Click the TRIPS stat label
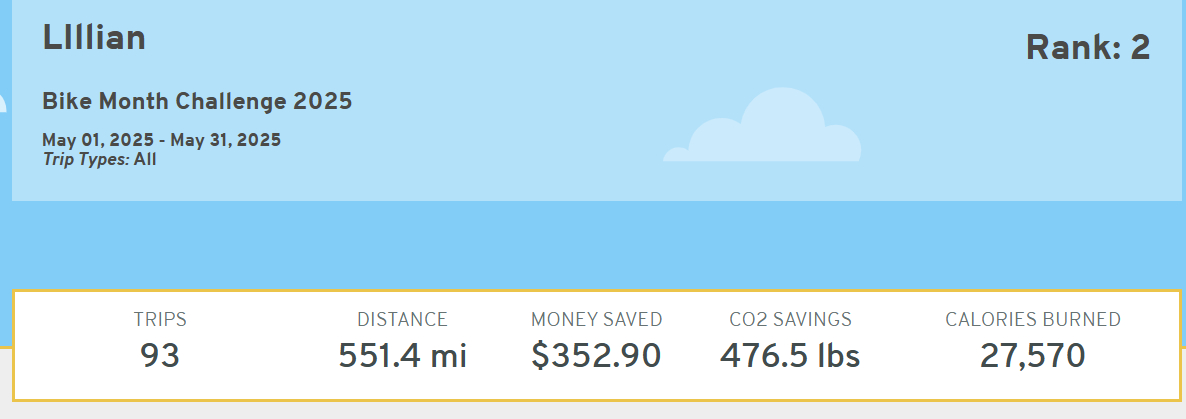The height and width of the screenshot is (419, 1186). point(160,320)
